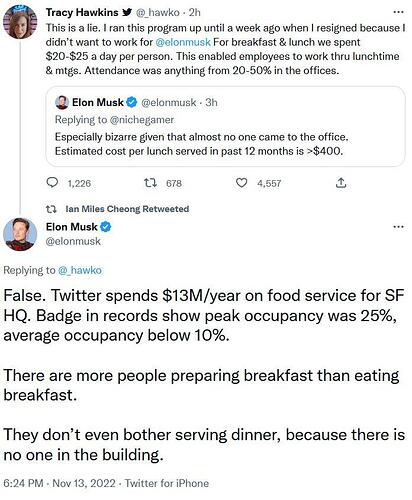This screenshot has height=500, width=412.
Task: Click the Twitter for iPhone source label
Action: tap(167, 483)
